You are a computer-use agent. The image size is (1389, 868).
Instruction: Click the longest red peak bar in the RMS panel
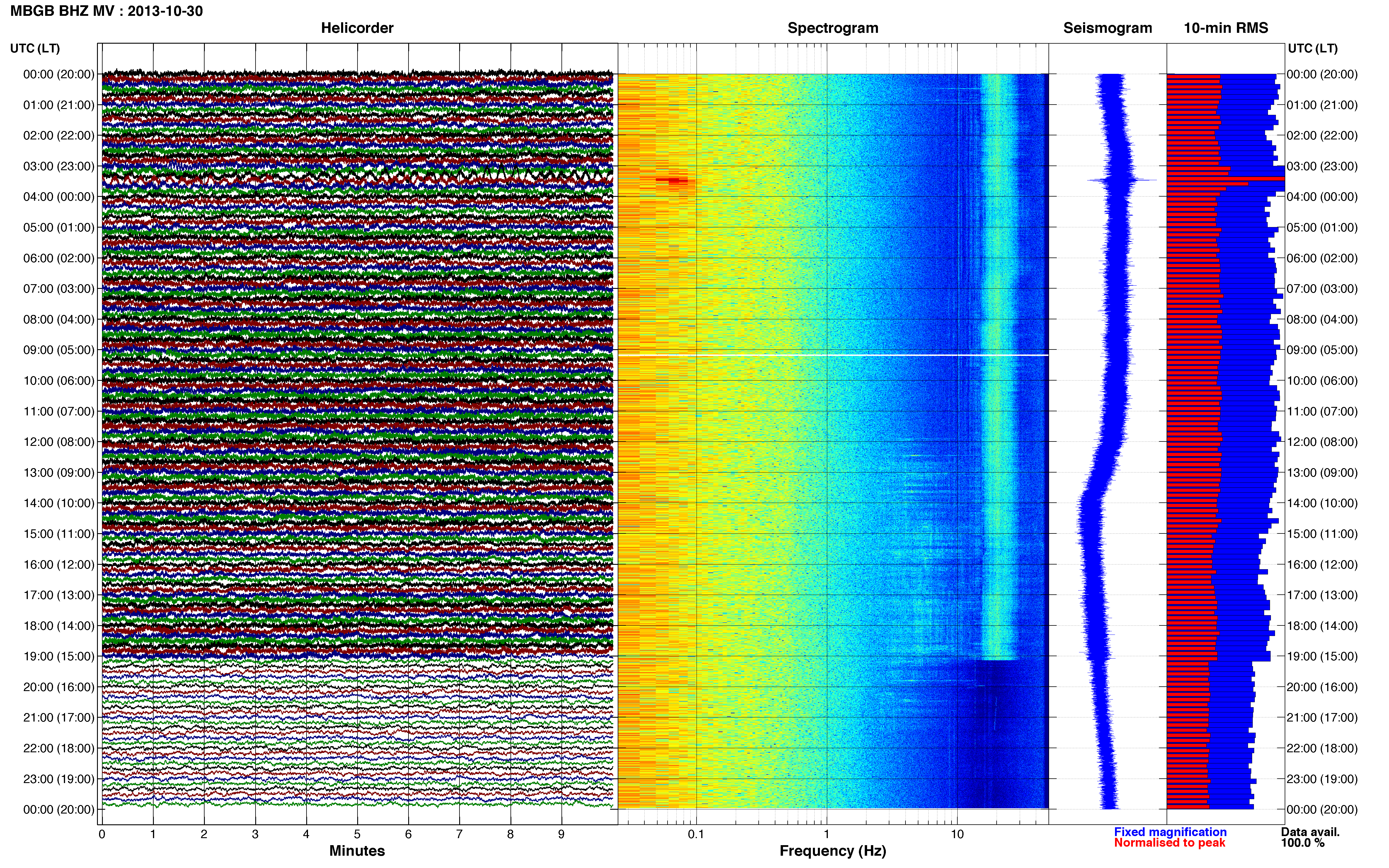1225,178
